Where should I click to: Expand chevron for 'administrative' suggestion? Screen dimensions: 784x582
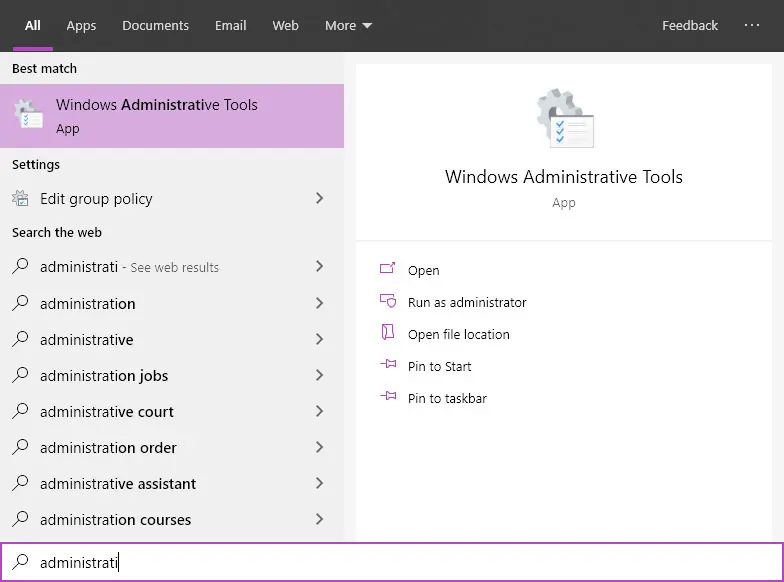click(320, 339)
